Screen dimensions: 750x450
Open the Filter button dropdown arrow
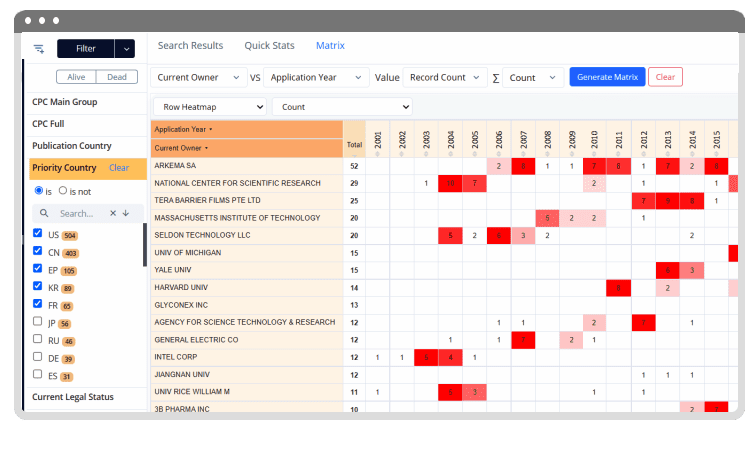click(125, 49)
